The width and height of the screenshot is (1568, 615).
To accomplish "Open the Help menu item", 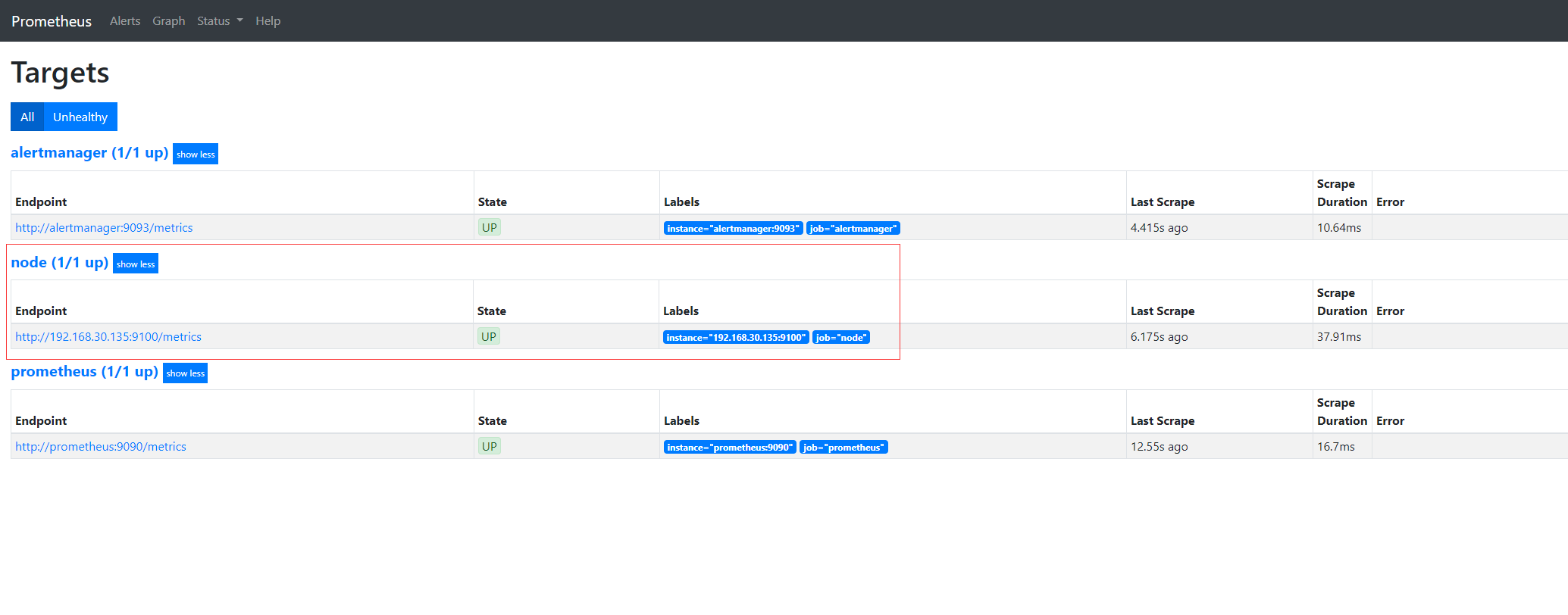I will coord(268,21).
